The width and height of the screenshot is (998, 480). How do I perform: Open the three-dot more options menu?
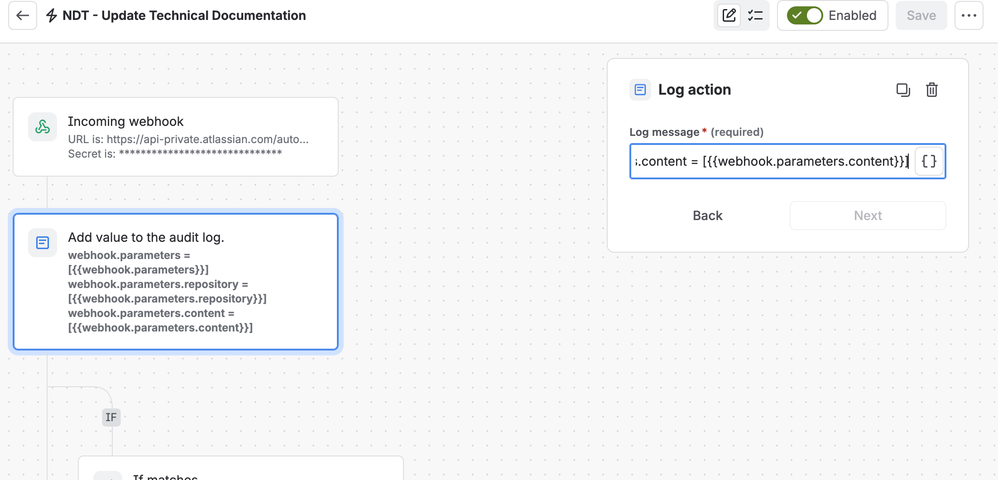click(x=969, y=15)
